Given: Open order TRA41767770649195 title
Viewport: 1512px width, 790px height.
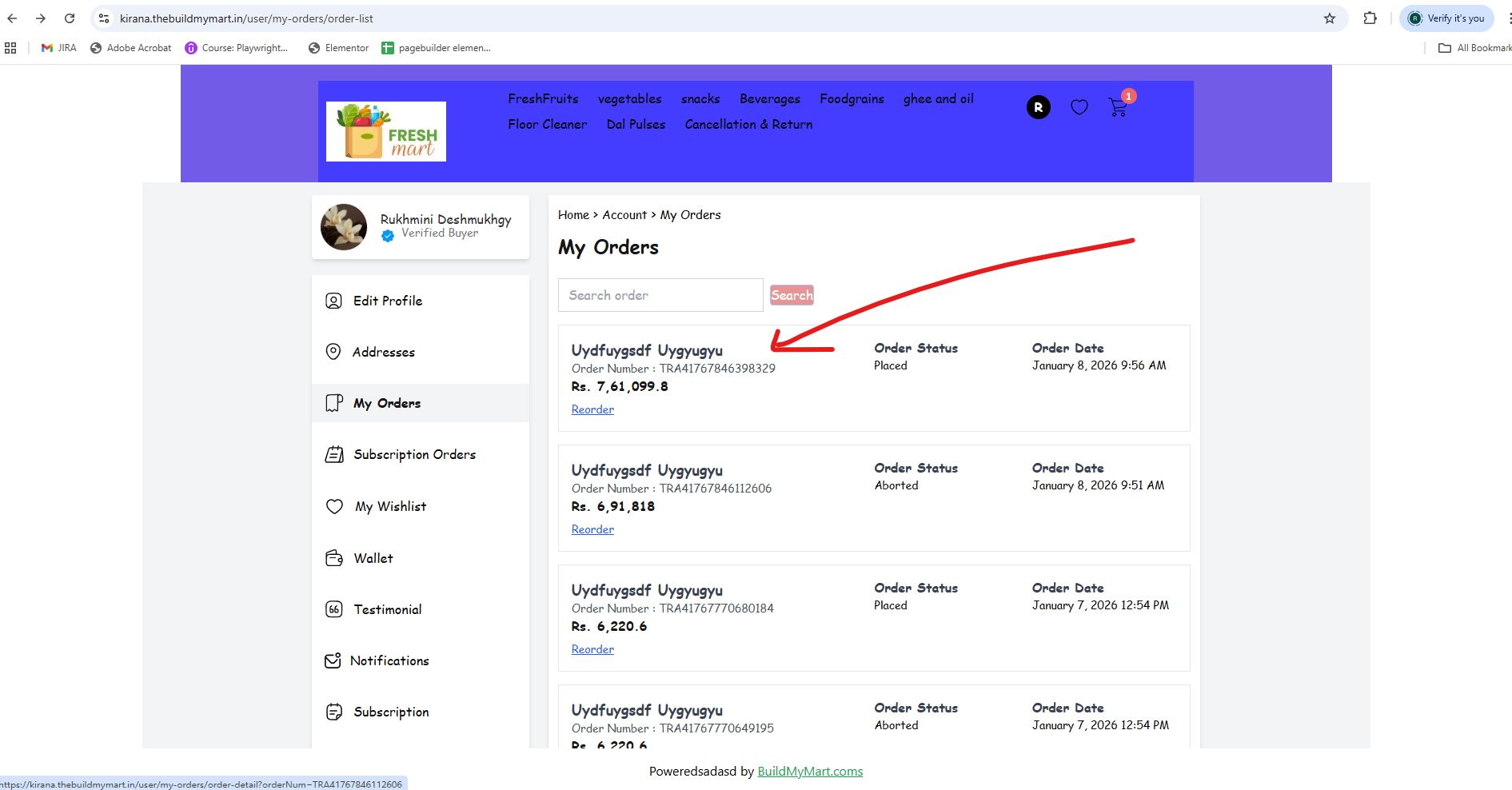Looking at the screenshot, I should (x=647, y=710).
